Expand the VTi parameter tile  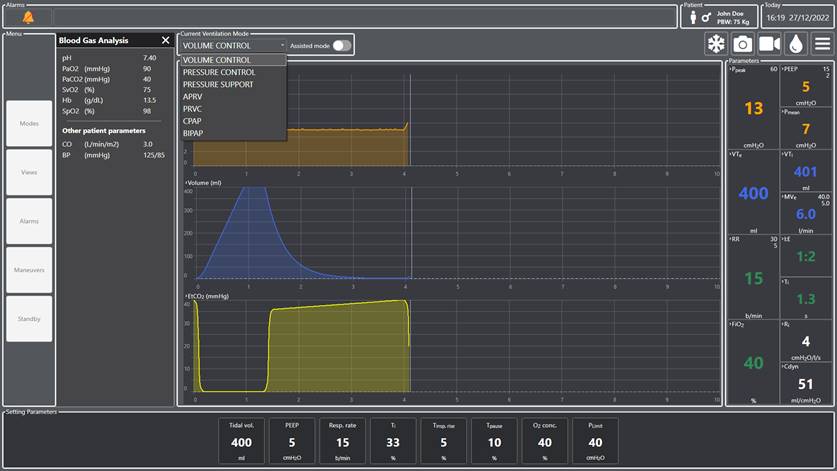click(806, 171)
